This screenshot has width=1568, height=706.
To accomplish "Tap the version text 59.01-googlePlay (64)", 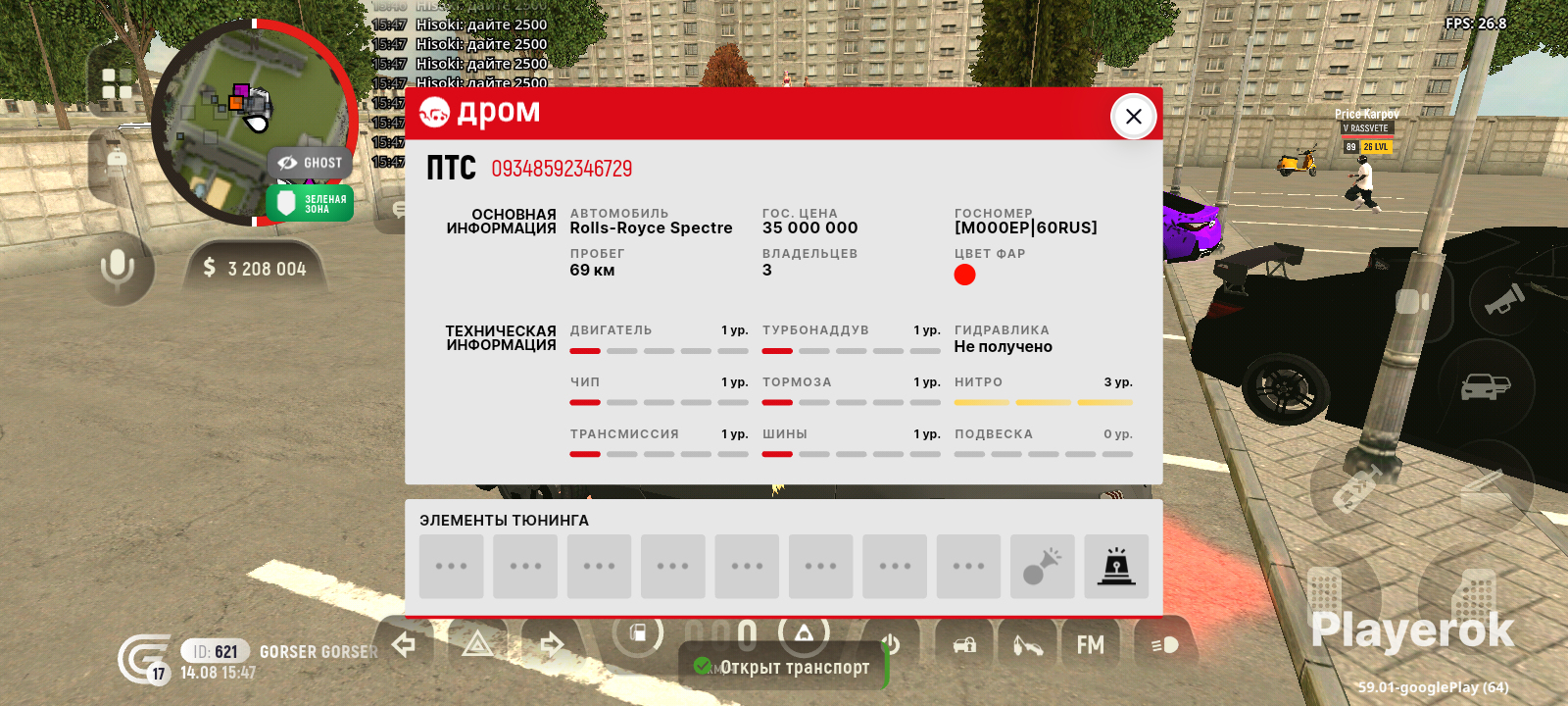I will [x=1433, y=687].
